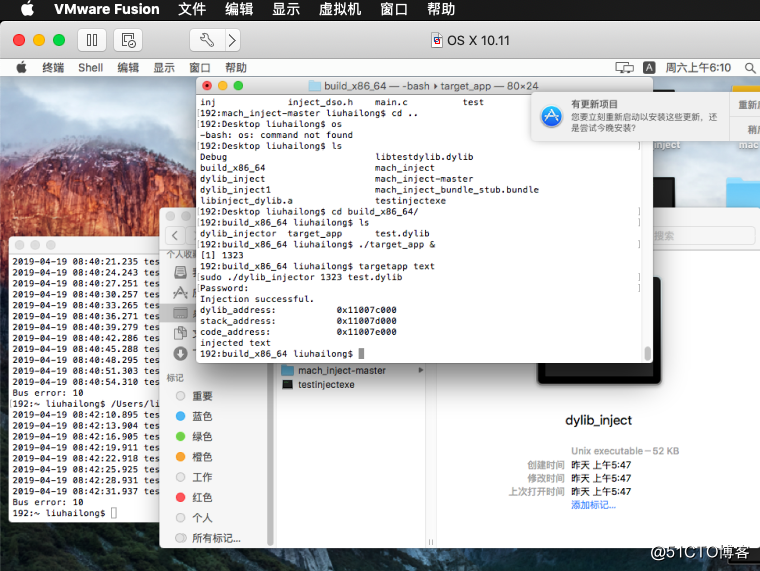Click the 有更新项目 notification text

(x=594, y=104)
